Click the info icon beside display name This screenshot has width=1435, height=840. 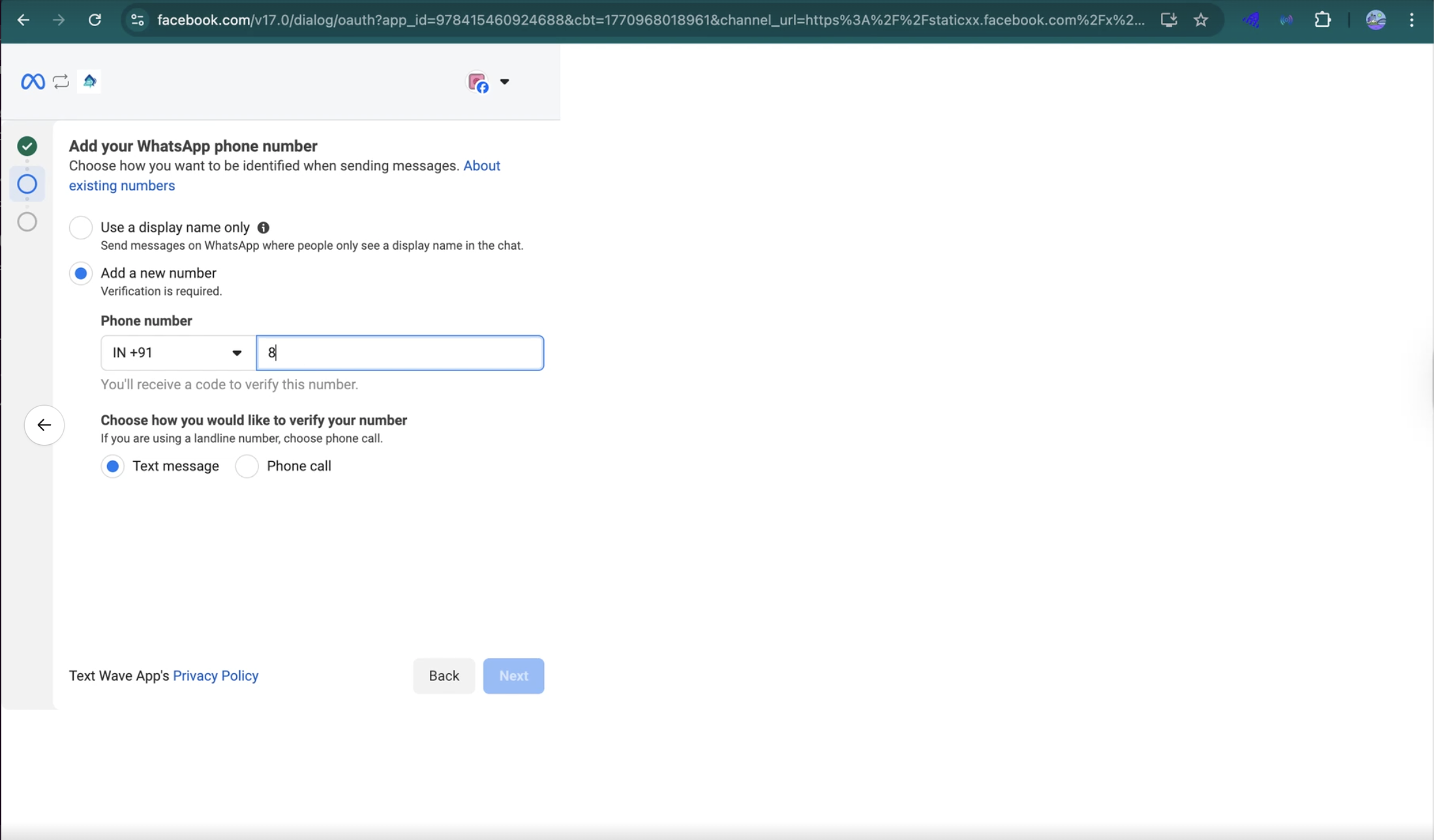(x=263, y=228)
